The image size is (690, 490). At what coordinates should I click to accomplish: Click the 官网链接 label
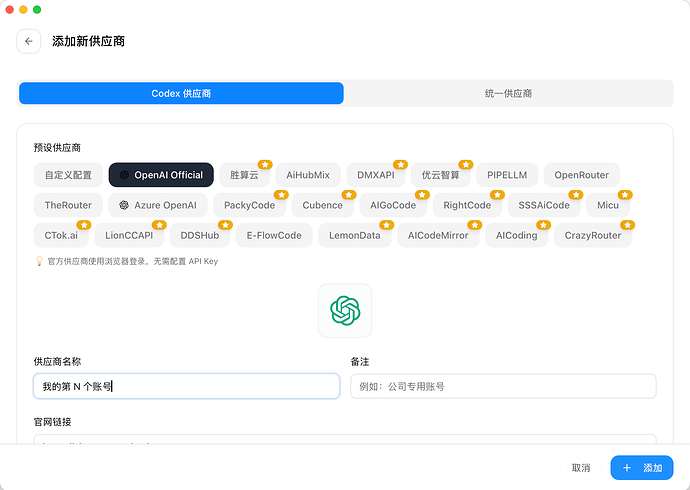(x=52, y=422)
